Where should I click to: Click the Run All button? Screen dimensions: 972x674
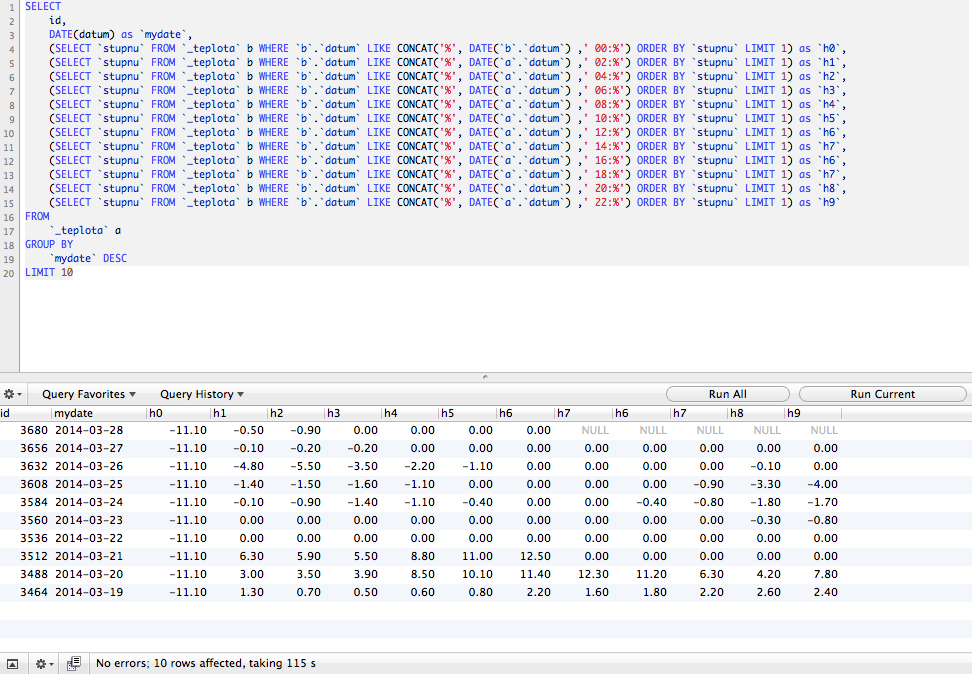(x=727, y=394)
